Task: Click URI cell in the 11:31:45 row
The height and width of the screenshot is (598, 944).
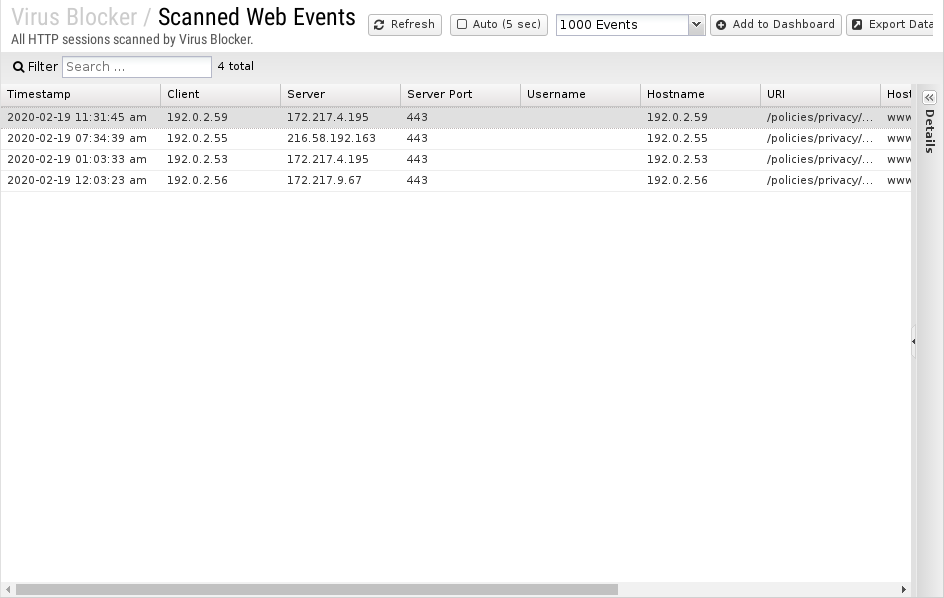Action: click(819, 117)
